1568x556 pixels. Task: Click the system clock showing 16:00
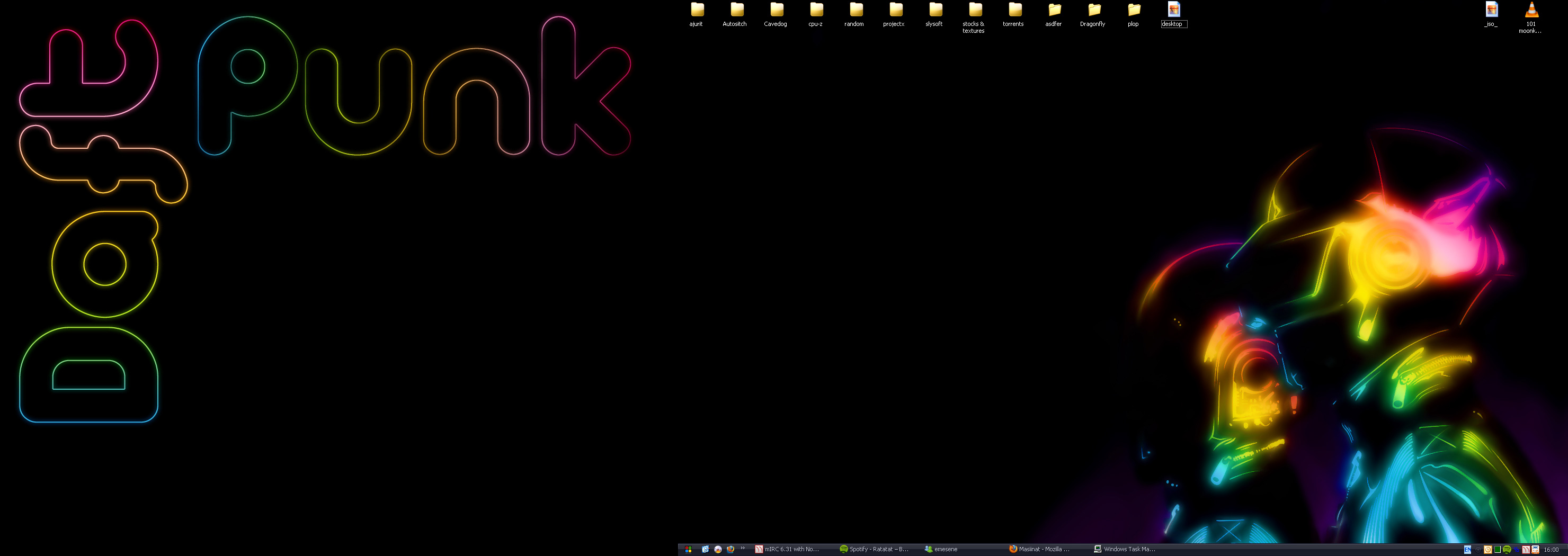(x=1551, y=550)
